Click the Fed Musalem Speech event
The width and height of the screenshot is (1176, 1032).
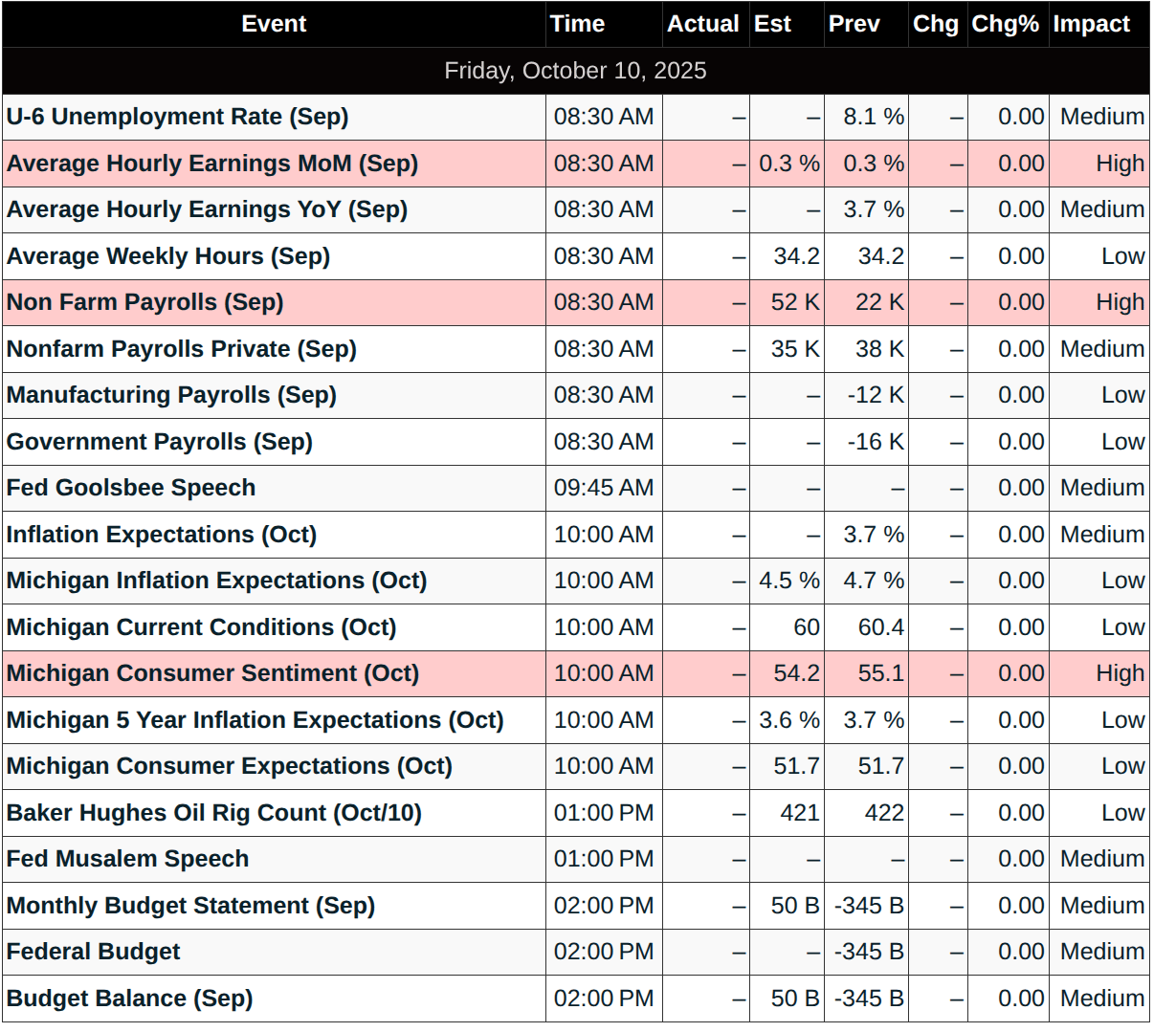point(128,859)
